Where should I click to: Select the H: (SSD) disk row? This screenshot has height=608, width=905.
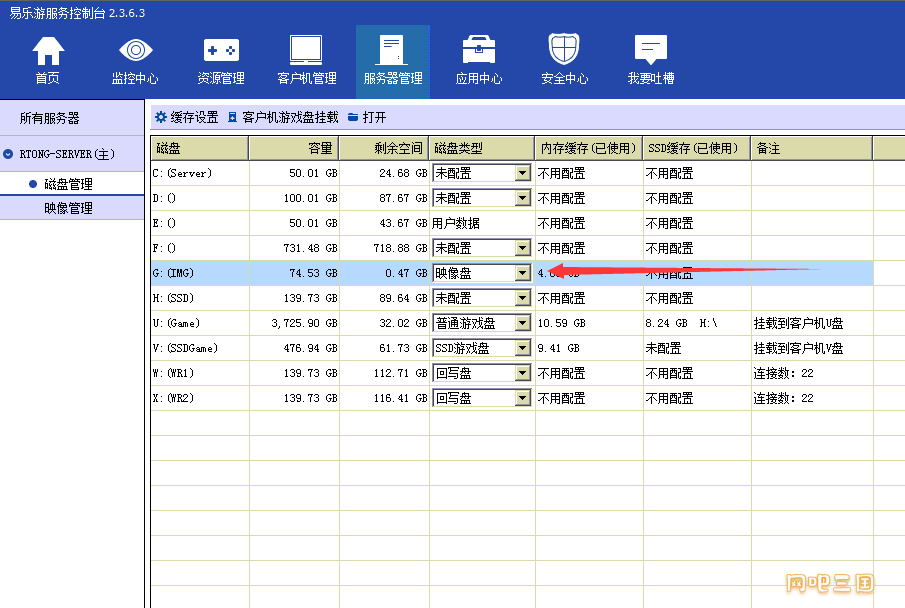512,298
